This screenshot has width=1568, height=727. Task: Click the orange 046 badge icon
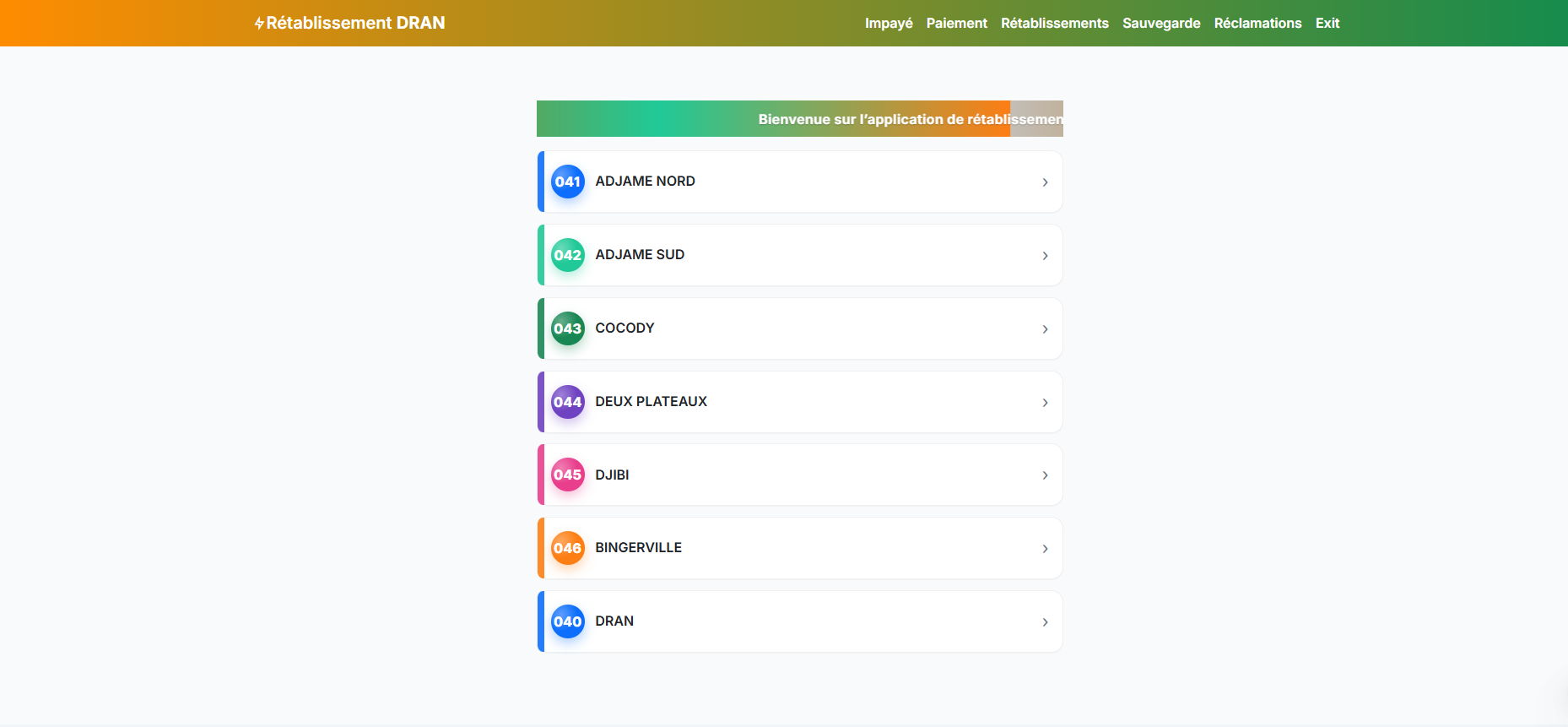pyautogui.click(x=567, y=548)
